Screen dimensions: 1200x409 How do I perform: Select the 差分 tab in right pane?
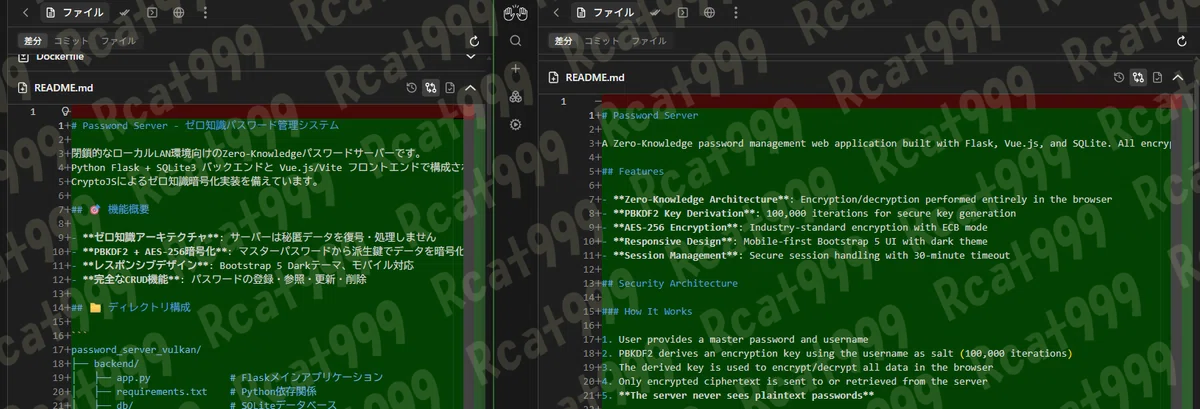coord(564,41)
